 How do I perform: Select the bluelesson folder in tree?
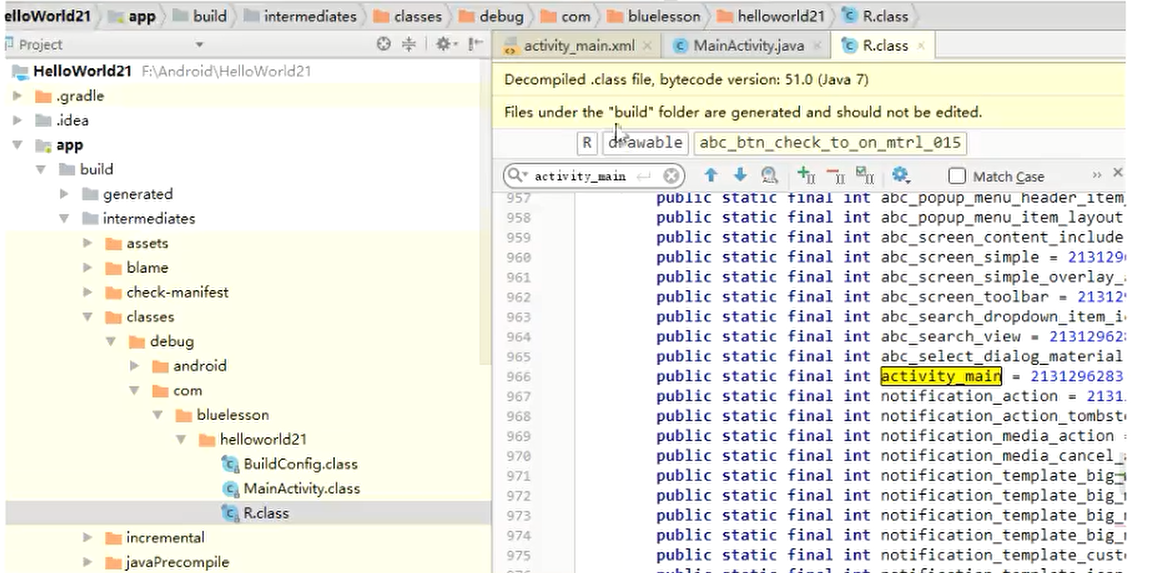click(233, 415)
